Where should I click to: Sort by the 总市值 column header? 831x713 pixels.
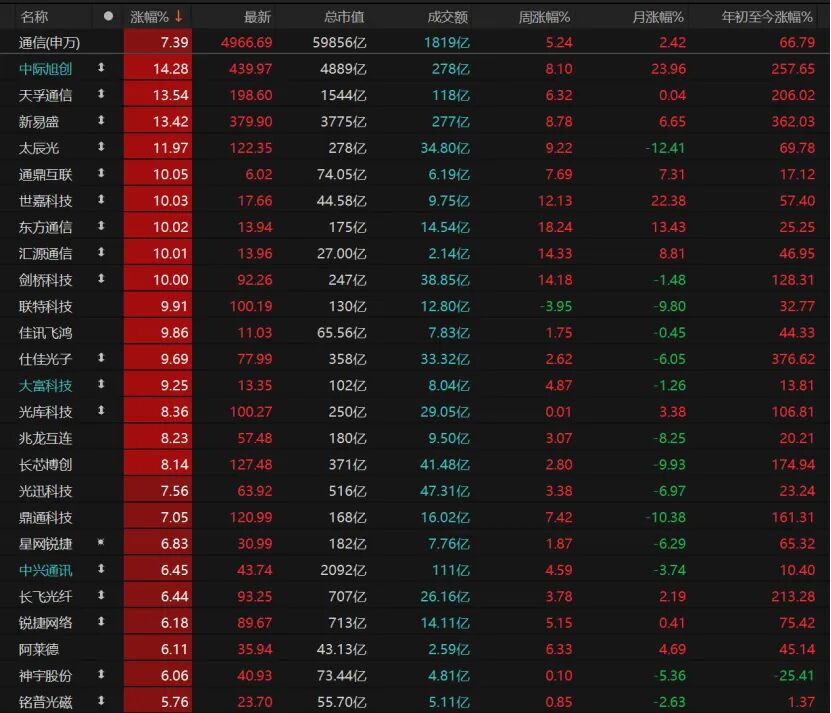(x=344, y=16)
